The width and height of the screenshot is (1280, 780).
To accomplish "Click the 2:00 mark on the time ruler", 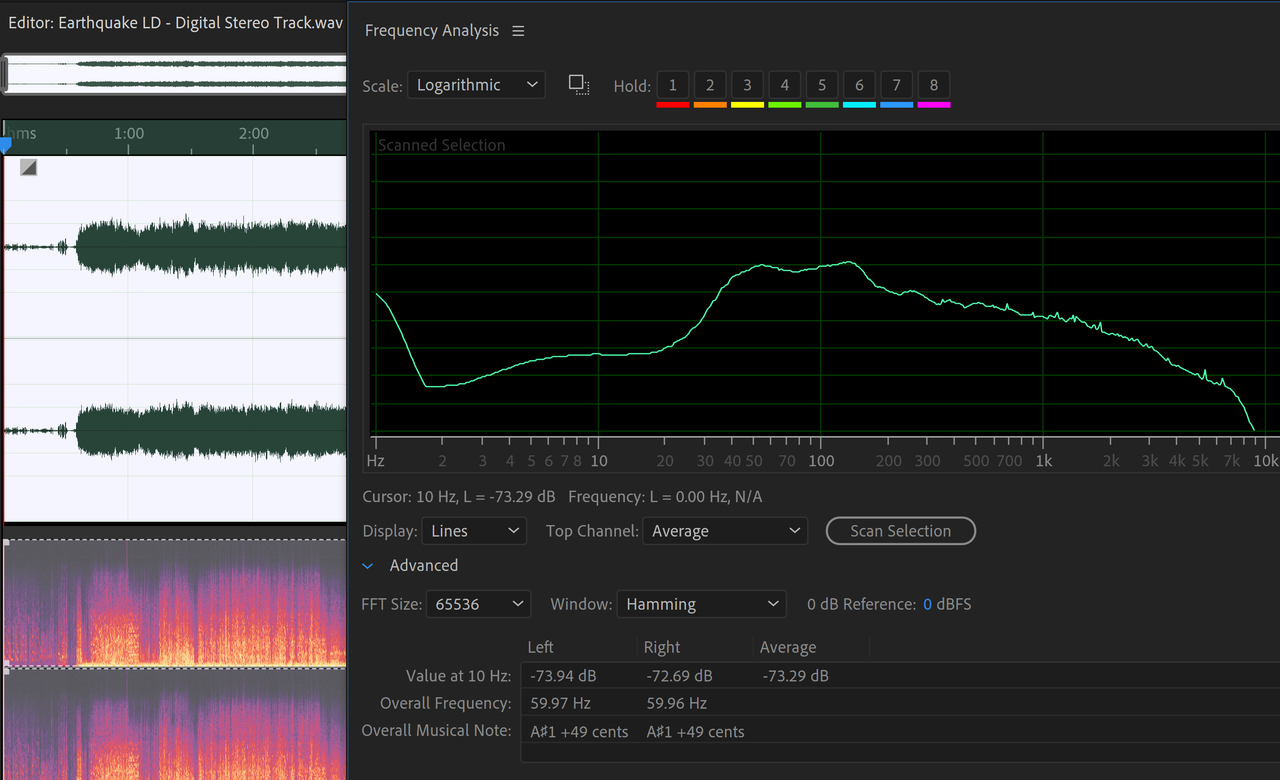I will [x=254, y=133].
